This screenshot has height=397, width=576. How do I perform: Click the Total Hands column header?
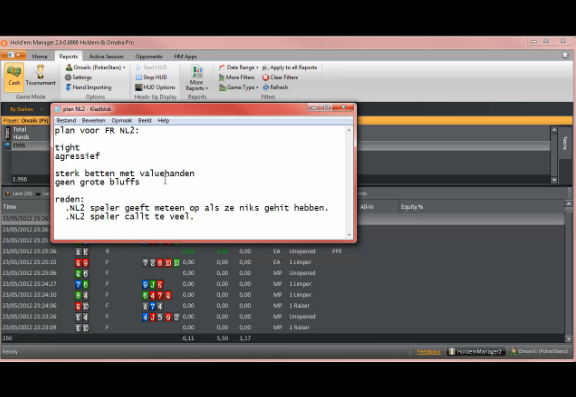(21, 133)
